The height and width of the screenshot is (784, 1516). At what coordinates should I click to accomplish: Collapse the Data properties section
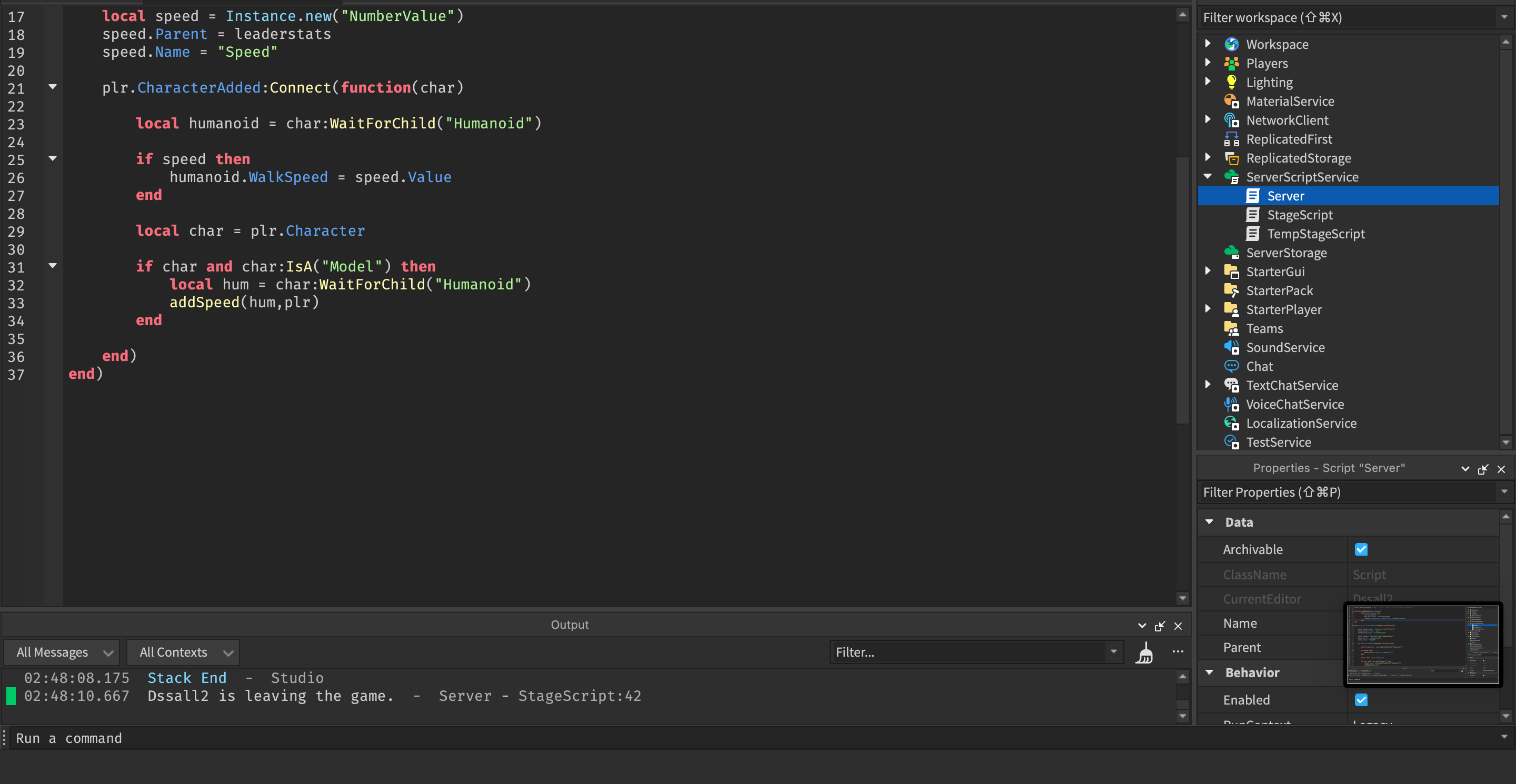point(1210,521)
